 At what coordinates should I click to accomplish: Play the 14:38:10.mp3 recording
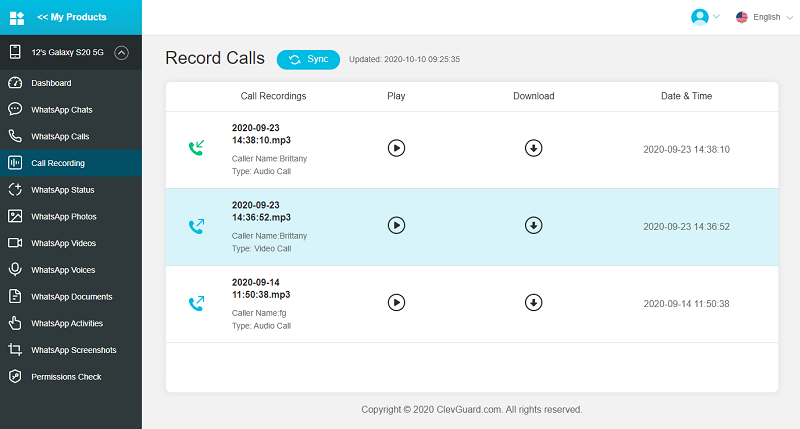pos(396,148)
